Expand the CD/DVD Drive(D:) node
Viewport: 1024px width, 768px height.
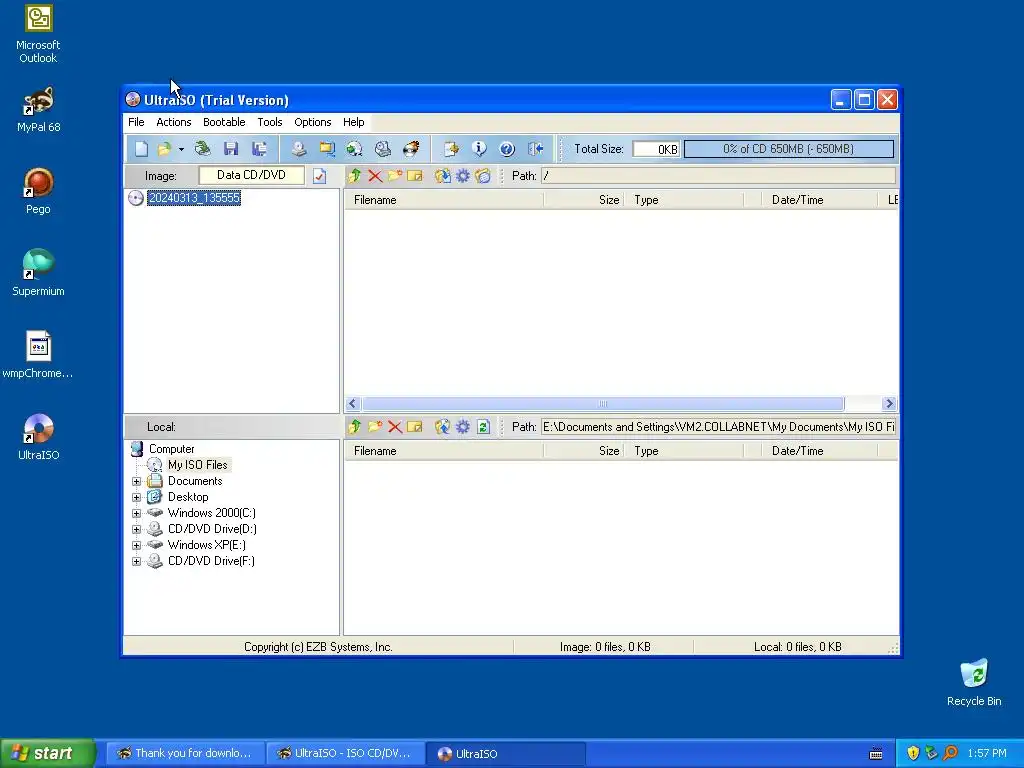point(136,529)
